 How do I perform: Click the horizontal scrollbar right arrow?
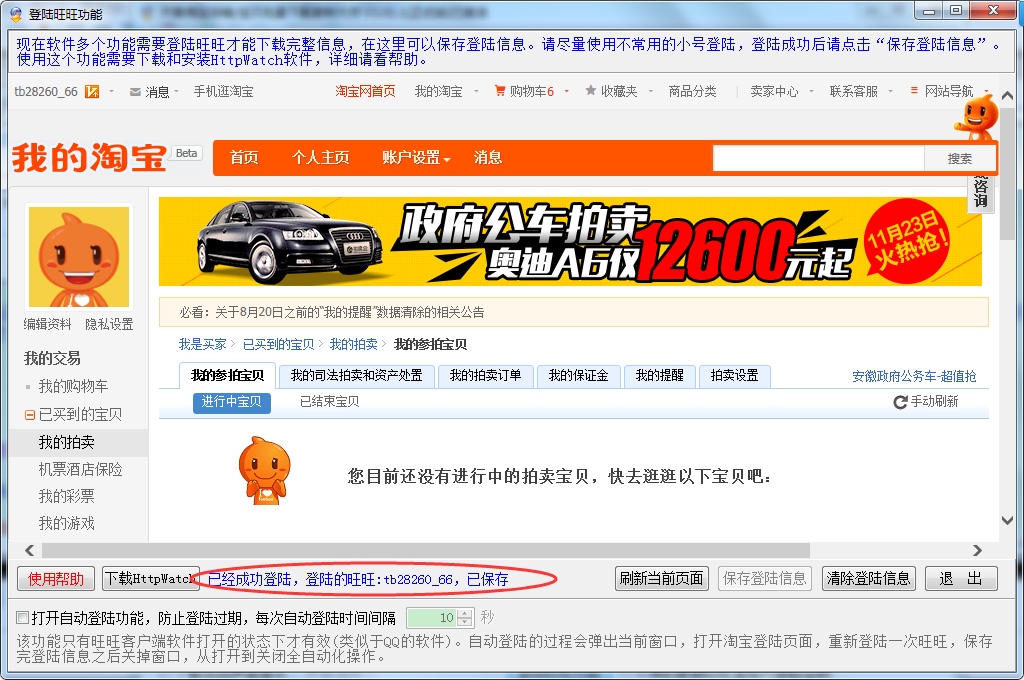pyautogui.click(x=978, y=550)
